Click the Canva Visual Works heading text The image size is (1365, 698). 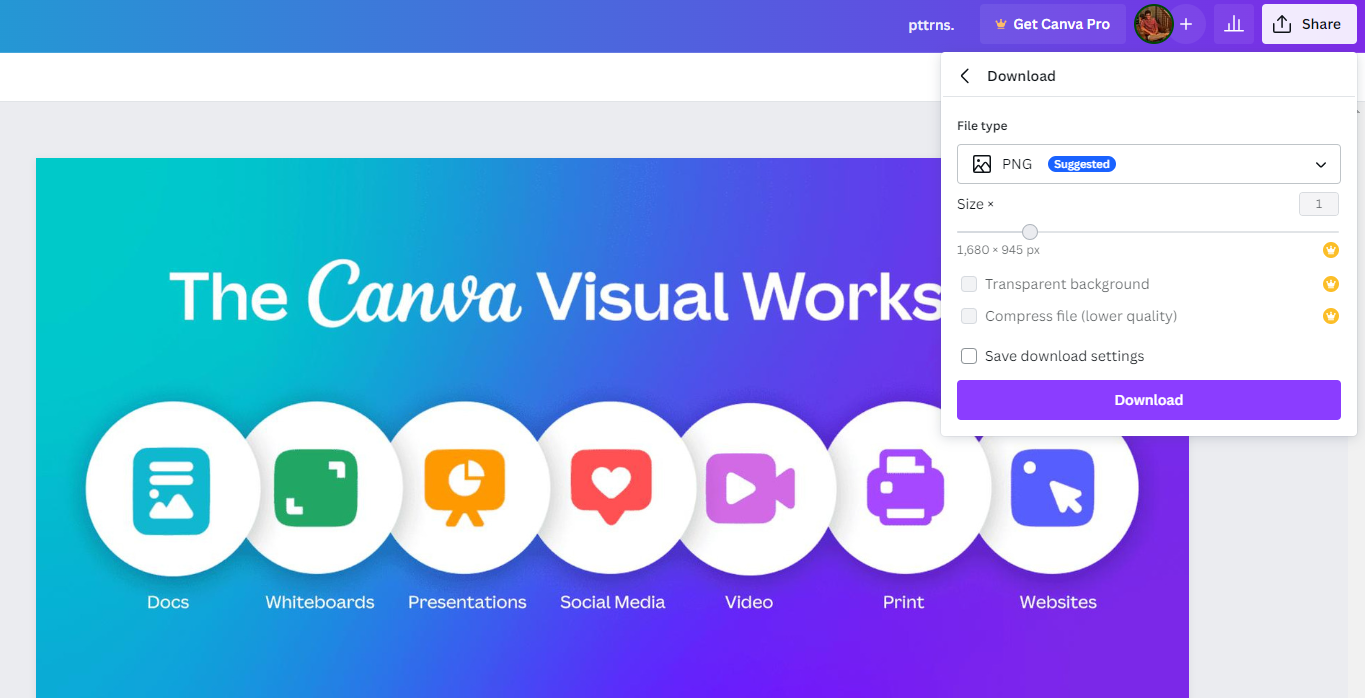(x=555, y=295)
